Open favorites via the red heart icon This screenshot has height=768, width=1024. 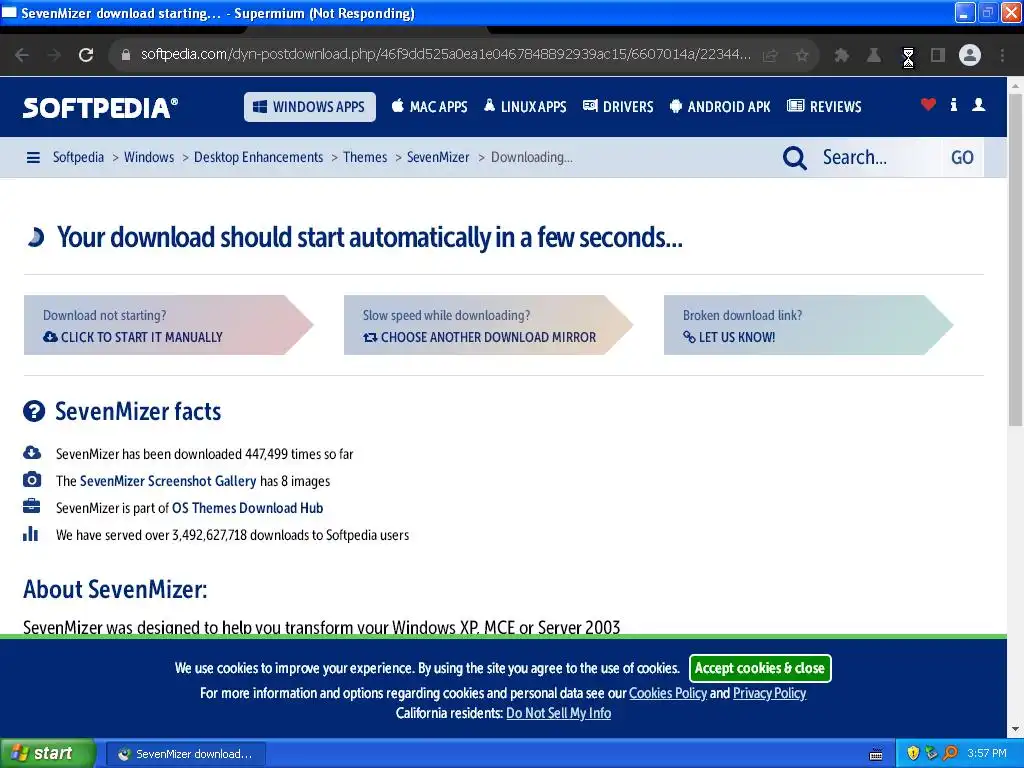(928, 104)
